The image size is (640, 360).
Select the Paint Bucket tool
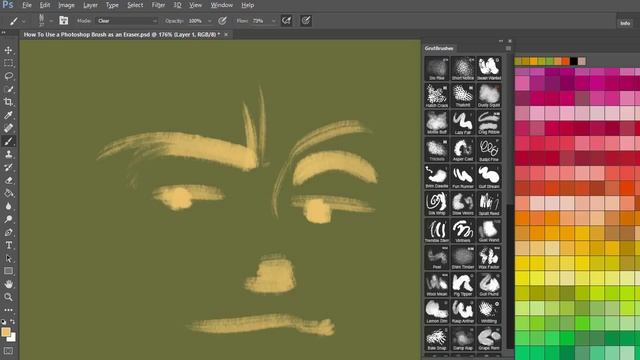[8, 193]
